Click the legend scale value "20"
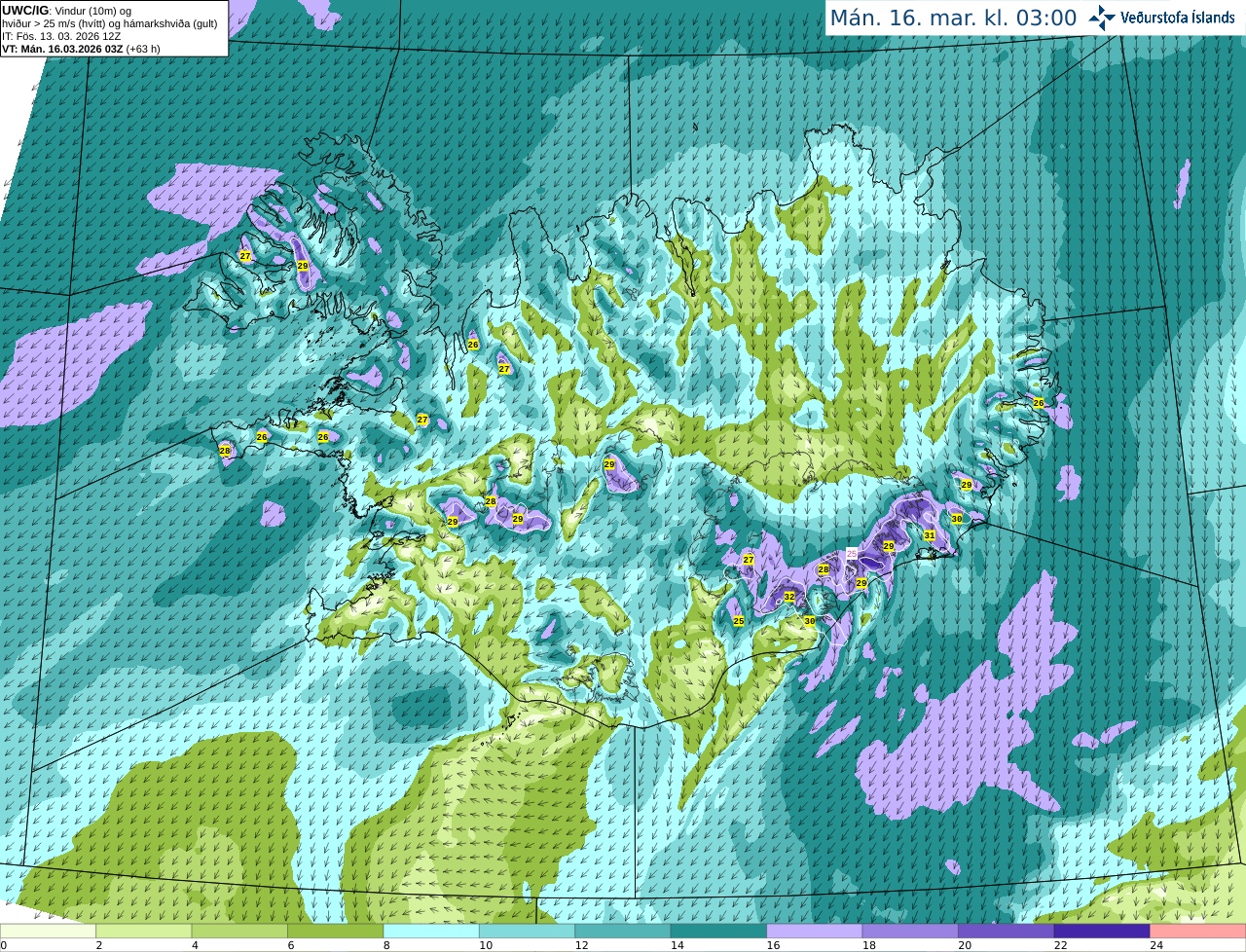This screenshot has height=952, width=1246. click(x=965, y=945)
